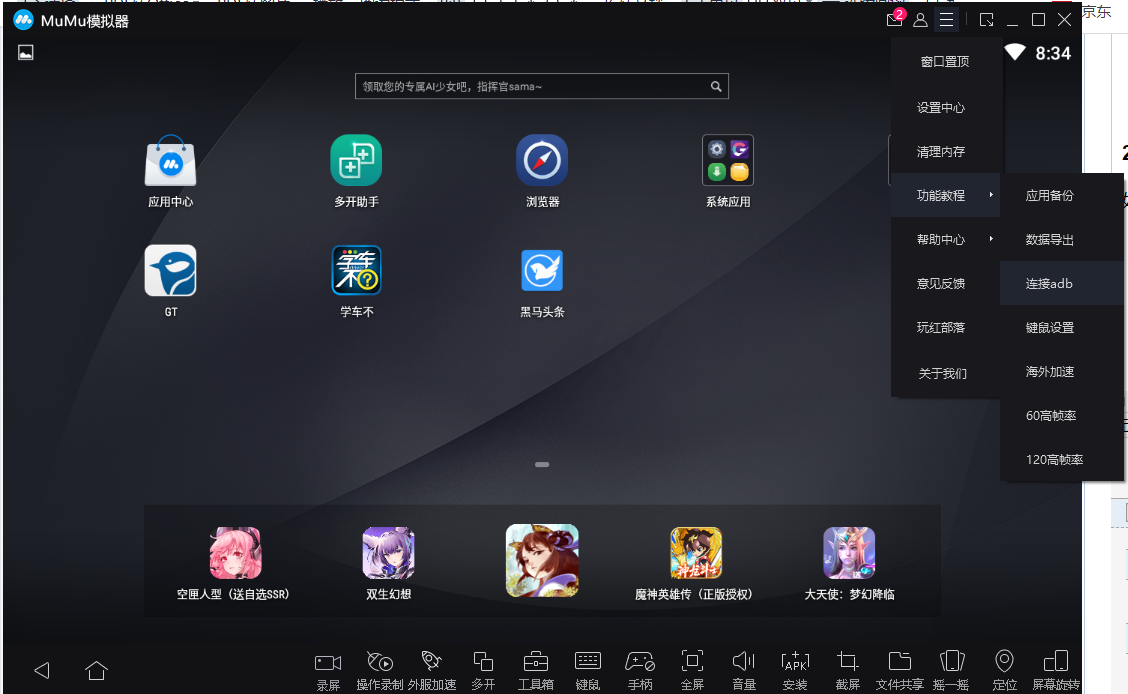The height and width of the screenshot is (694, 1128).
Task: Toggle 全屏 fullscreen mode
Action: [692, 671]
